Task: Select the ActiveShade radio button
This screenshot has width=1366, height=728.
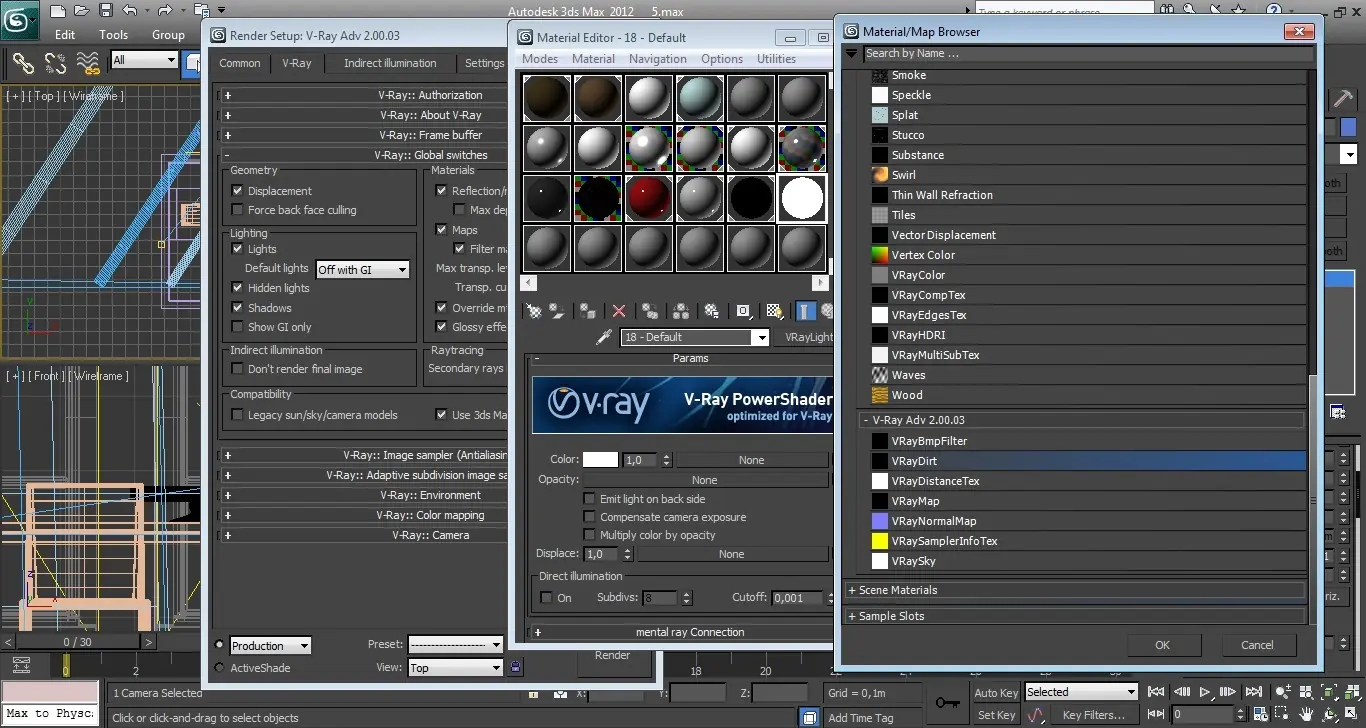Action: click(x=219, y=668)
